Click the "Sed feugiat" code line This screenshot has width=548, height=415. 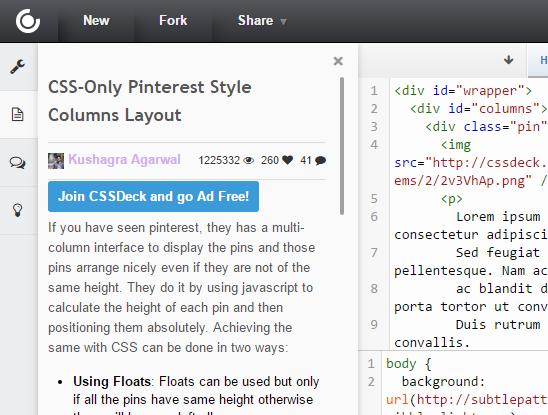[498, 253]
